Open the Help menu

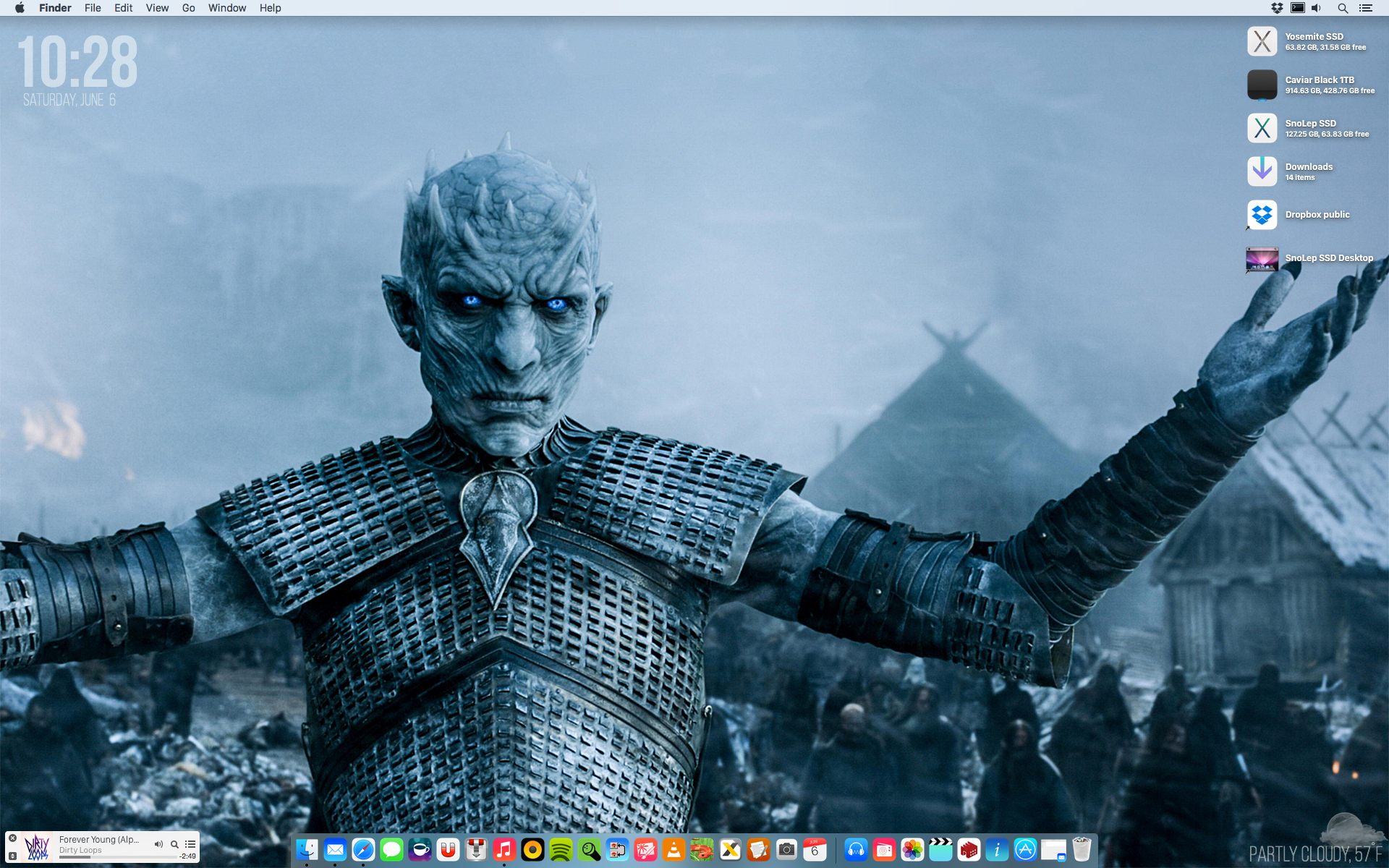270,8
